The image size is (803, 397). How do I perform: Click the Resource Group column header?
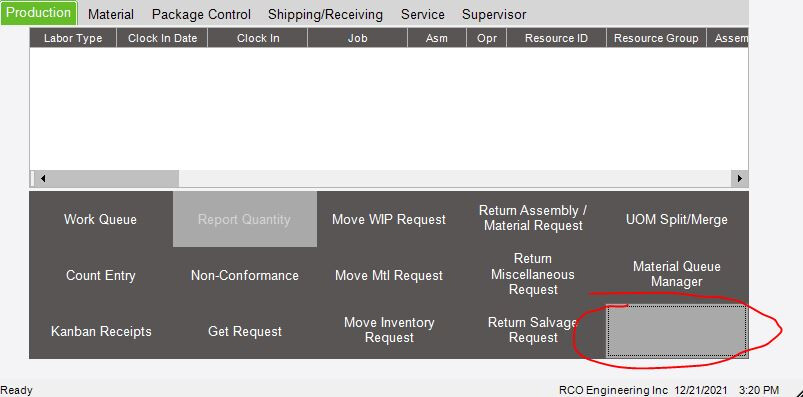(656, 38)
